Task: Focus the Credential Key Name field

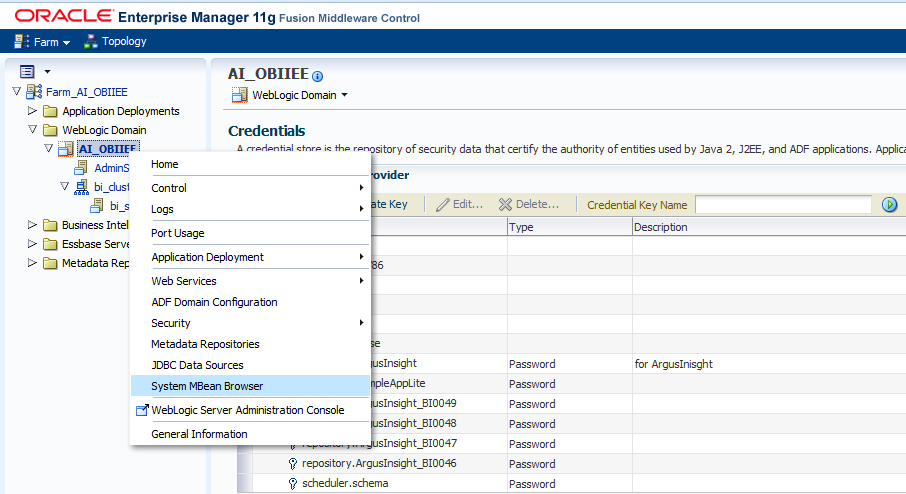Action: click(x=783, y=205)
